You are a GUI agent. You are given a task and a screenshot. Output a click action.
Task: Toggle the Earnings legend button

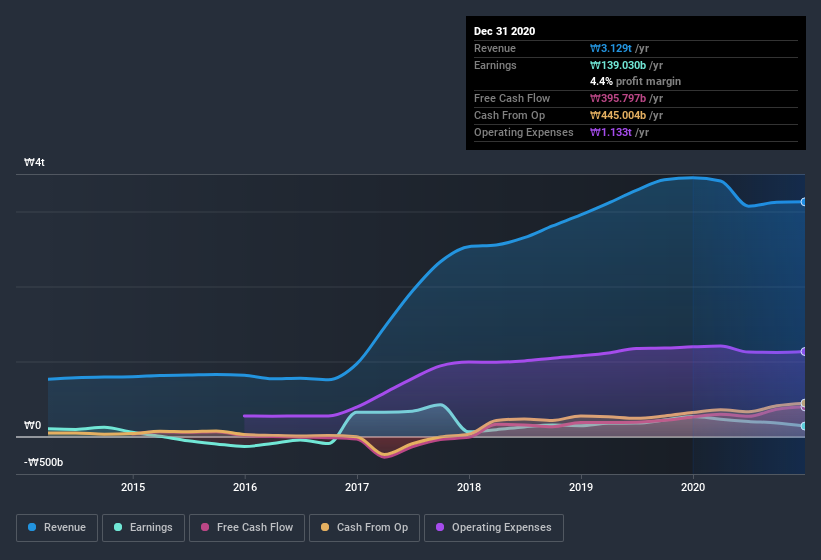coord(143,527)
